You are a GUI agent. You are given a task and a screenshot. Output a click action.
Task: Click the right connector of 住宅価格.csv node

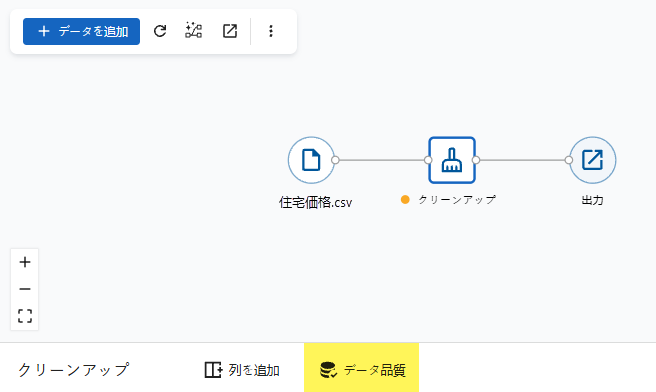point(335,160)
